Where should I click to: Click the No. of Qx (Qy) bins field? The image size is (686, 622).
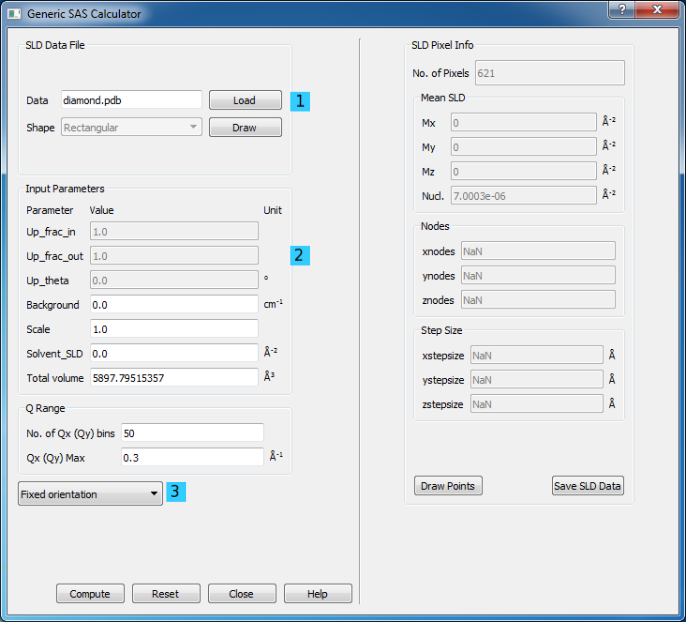(x=191, y=432)
